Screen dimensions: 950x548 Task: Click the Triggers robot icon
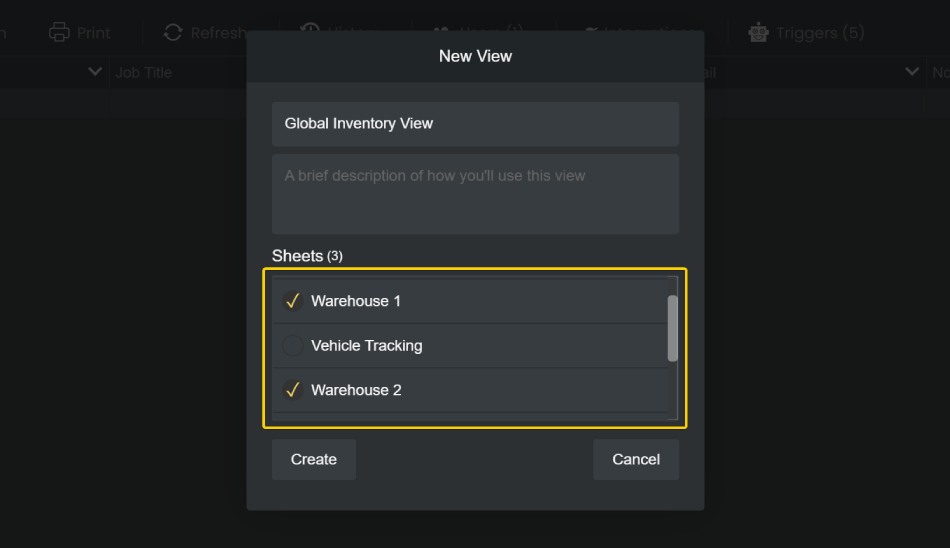[x=759, y=32]
